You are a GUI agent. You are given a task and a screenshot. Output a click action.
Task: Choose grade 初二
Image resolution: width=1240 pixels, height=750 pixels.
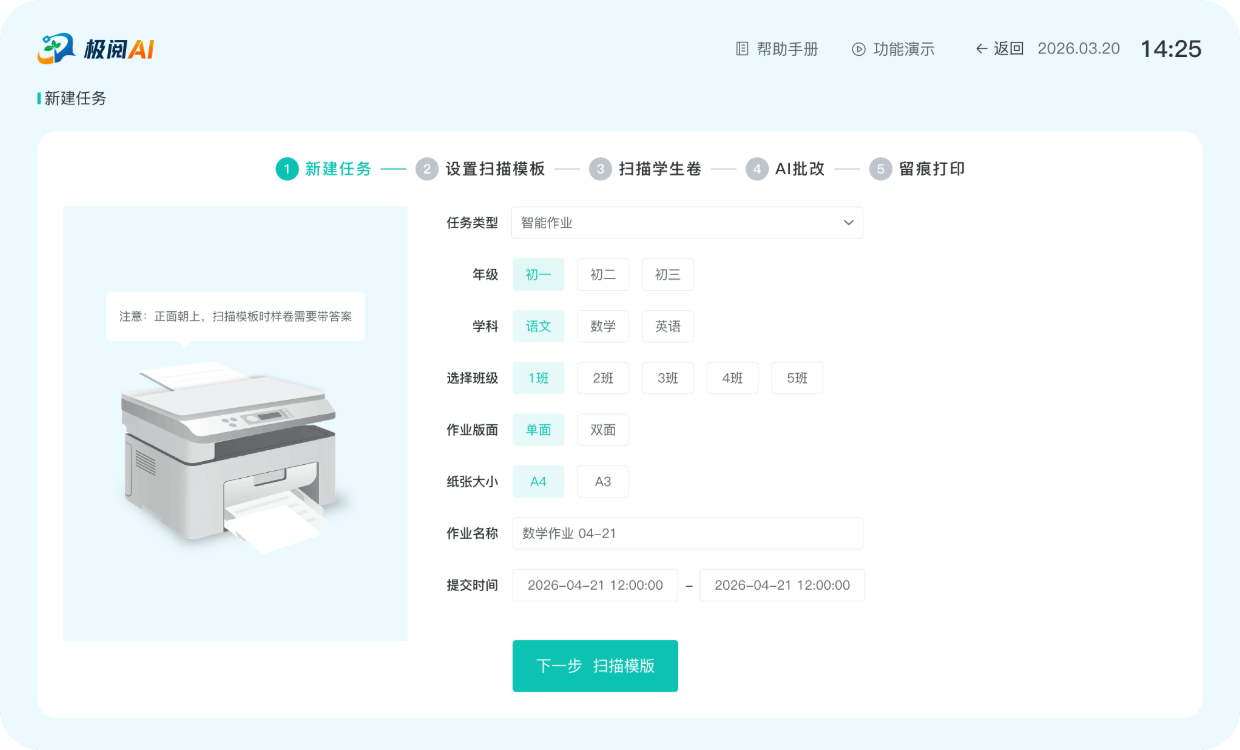click(603, 275)
